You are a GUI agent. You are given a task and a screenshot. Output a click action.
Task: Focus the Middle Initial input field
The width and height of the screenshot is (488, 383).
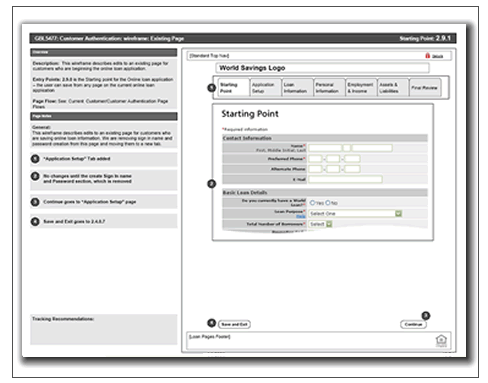click(x=347, y=148)
